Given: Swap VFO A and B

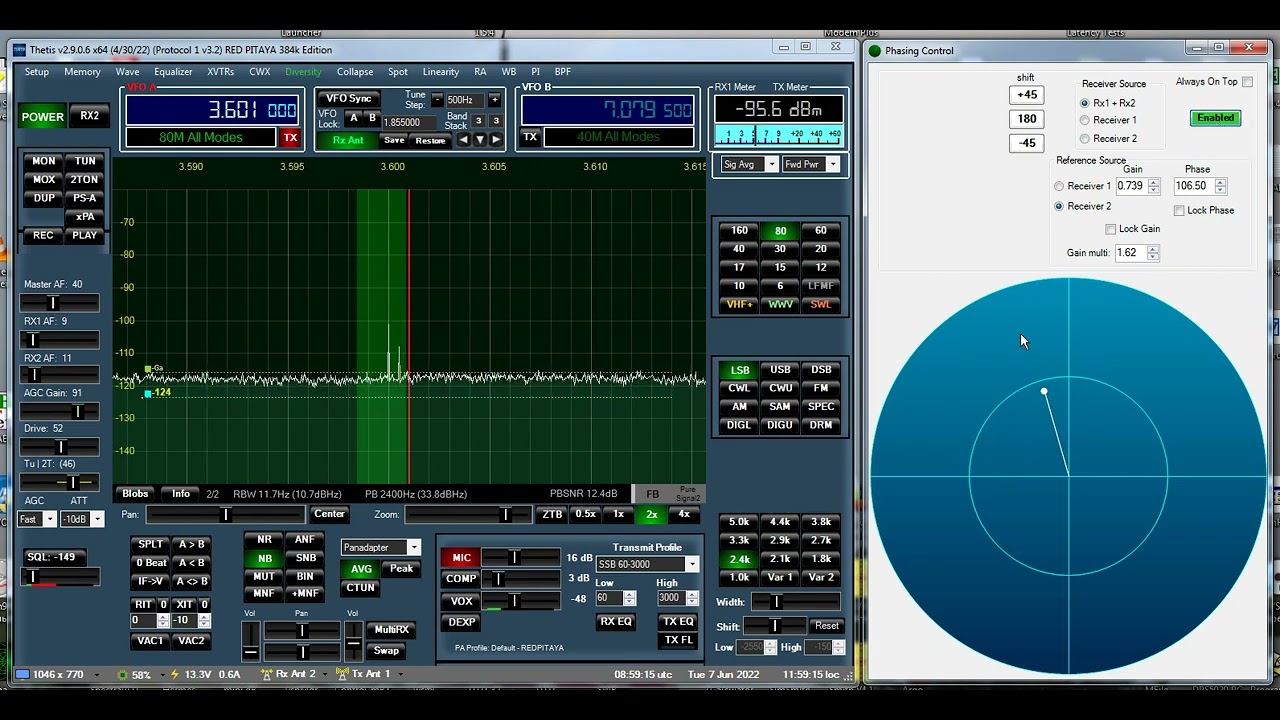Looking at the screenshot, I should point(191,581).
